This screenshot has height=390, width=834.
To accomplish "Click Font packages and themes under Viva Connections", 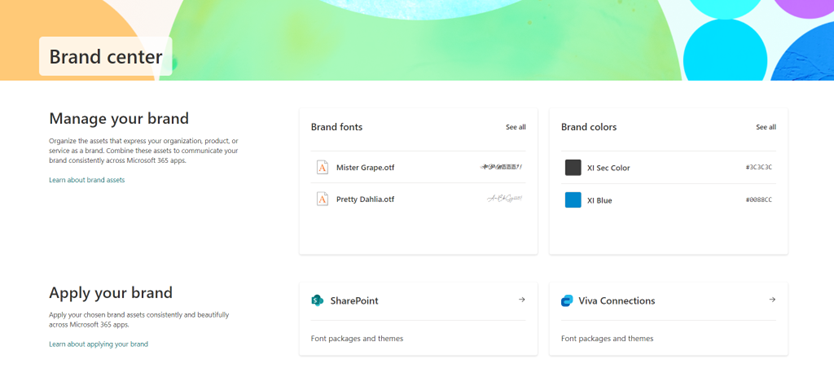I will (607, 338).
